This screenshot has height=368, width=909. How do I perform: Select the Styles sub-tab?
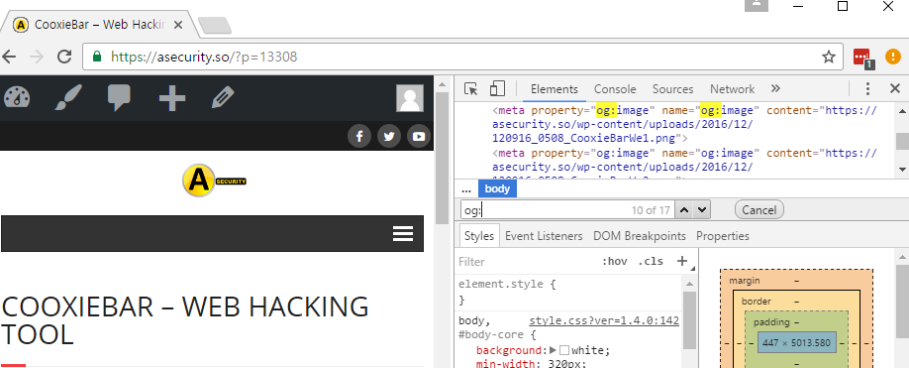coord(479,236)
